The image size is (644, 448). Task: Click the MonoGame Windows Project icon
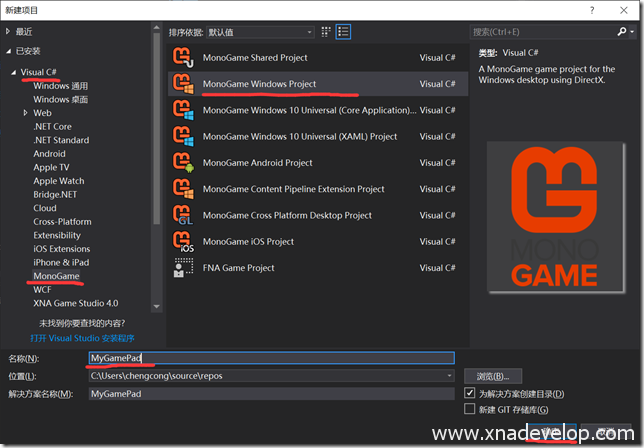[183, 84]
